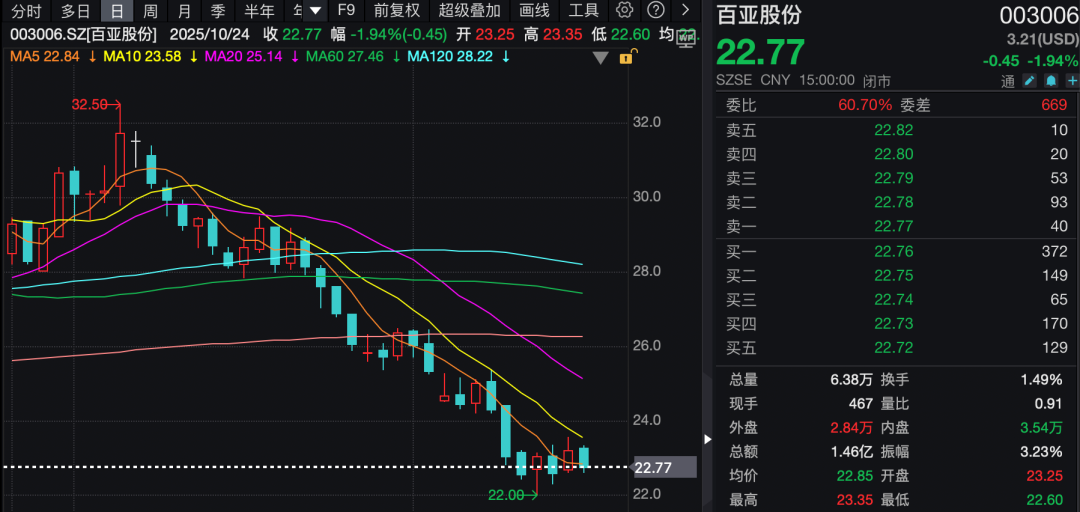Click the 画线 draw line button
This screenshot has height=512, width=1080.
535,11
